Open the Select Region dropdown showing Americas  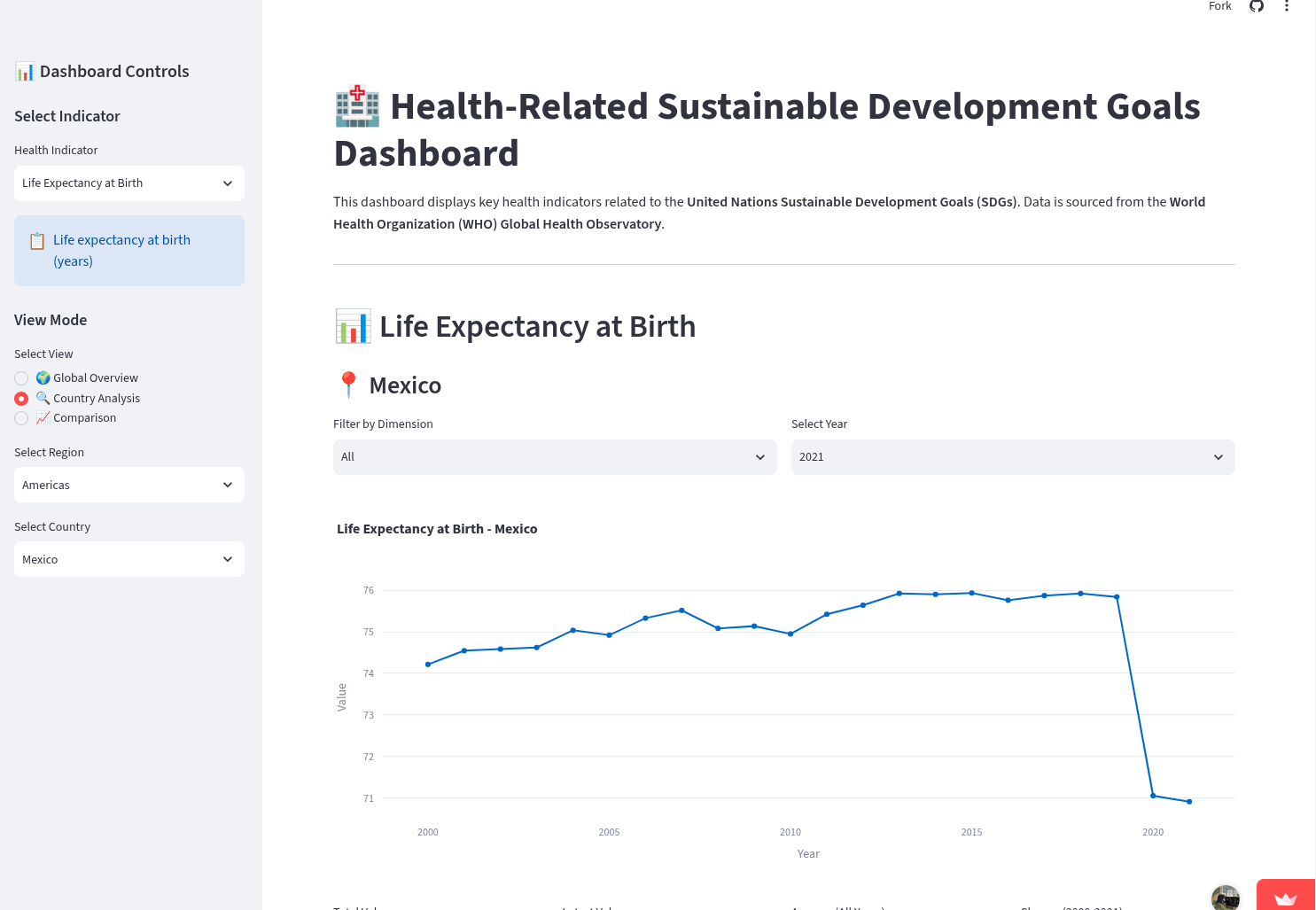(x=129, y=485)
